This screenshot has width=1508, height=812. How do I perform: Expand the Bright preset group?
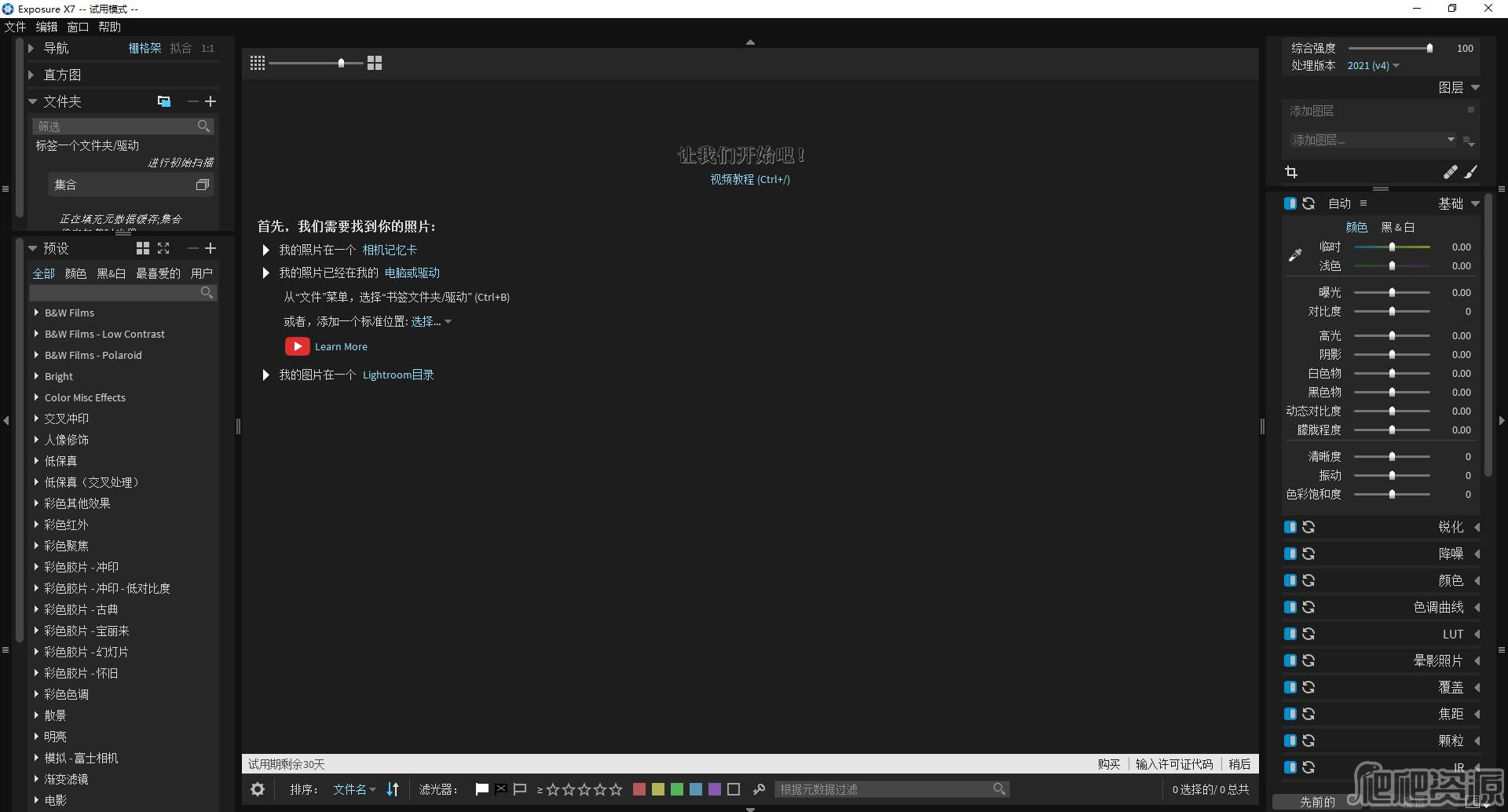(x=36, y=376)
